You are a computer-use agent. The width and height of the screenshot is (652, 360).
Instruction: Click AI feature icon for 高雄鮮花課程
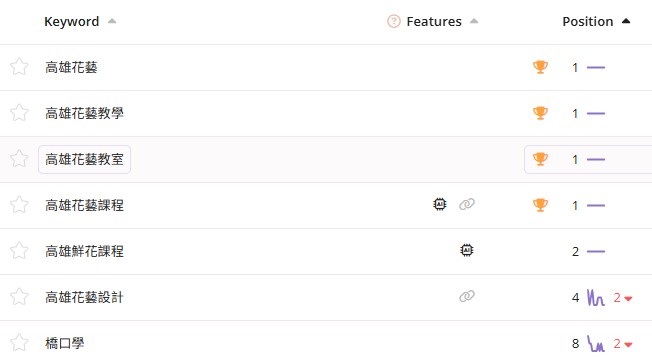(467, 250)
